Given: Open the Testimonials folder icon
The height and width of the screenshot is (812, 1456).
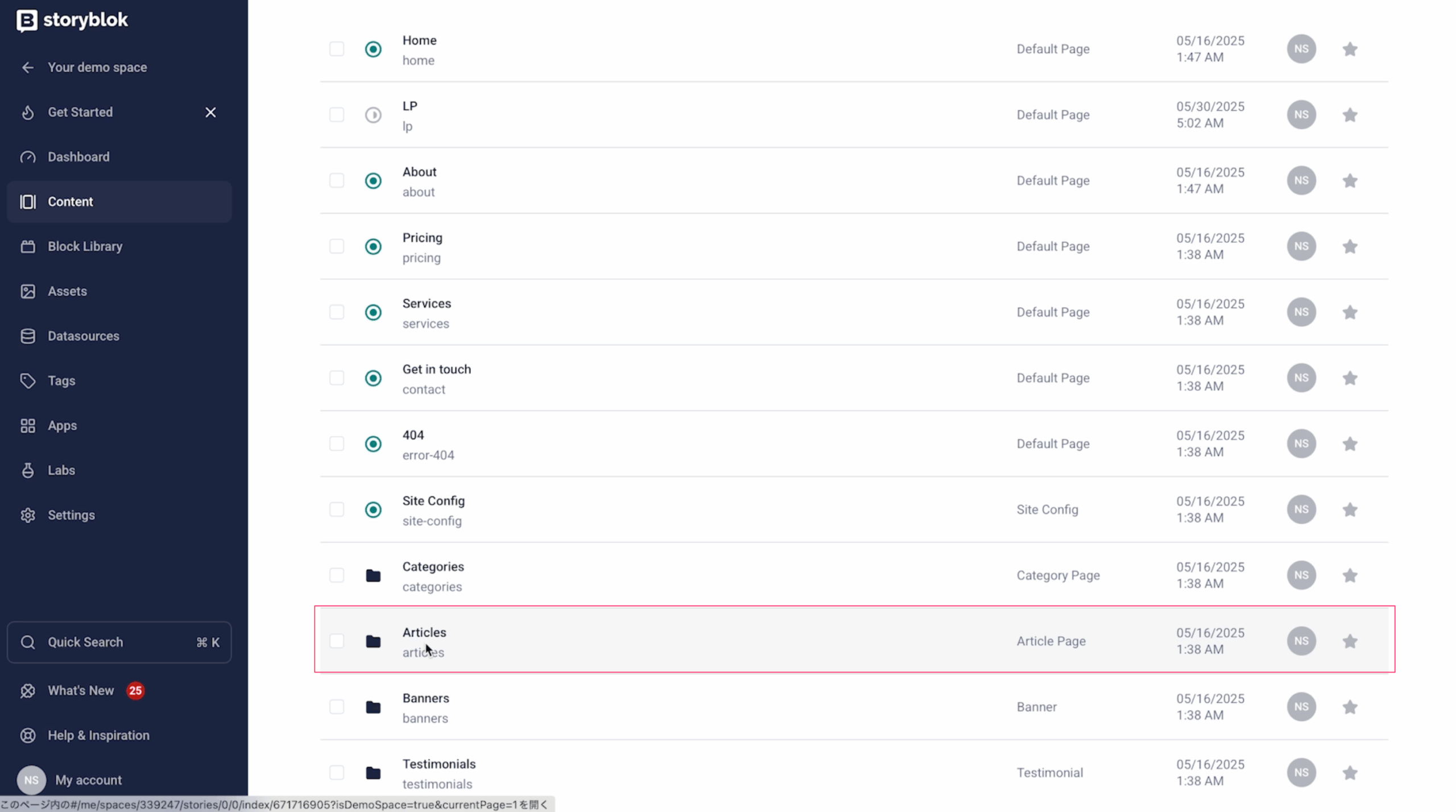Looking at the screenshot, I should [373, 773].
